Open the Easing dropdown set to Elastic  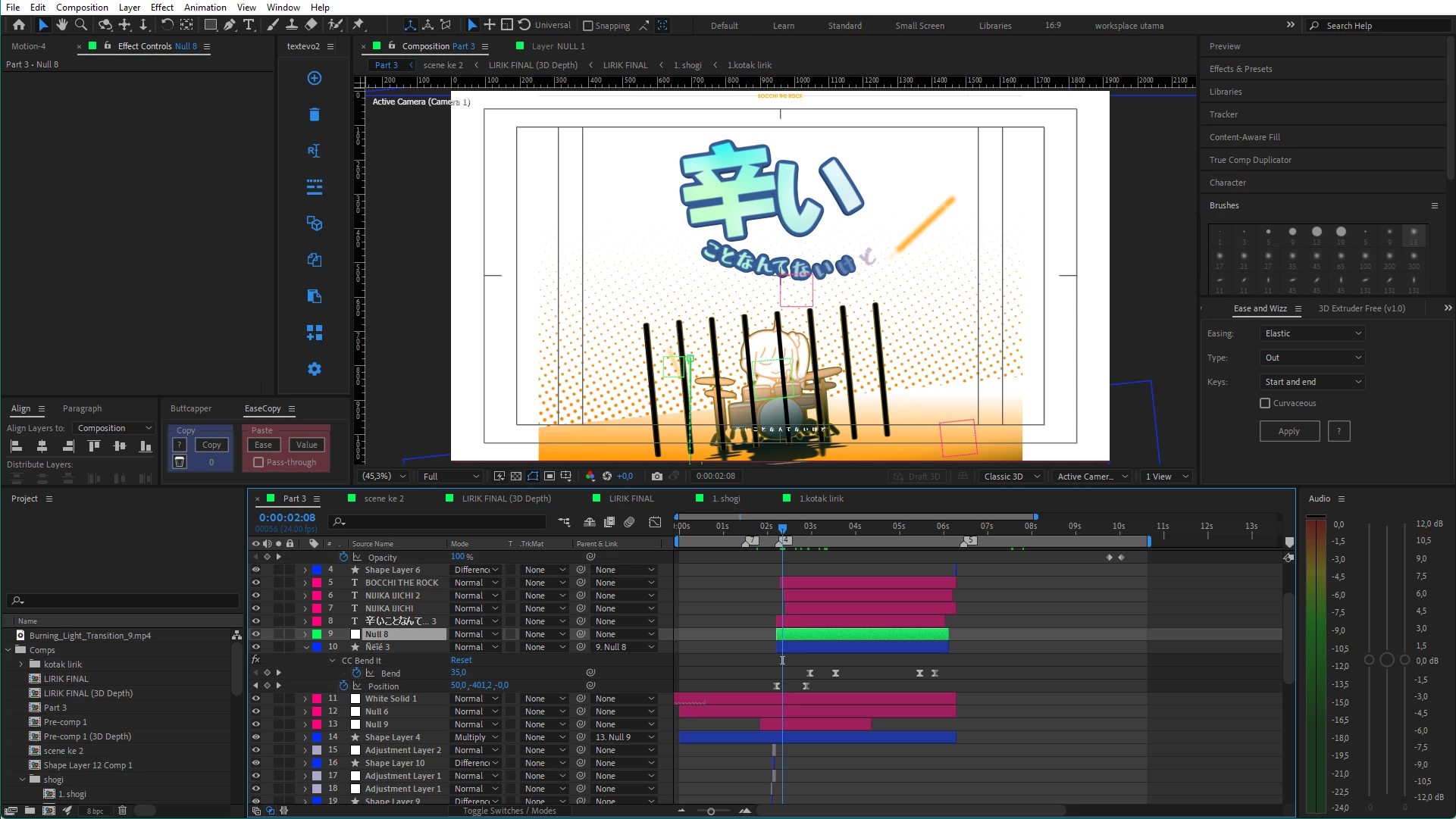point(1312,333)
